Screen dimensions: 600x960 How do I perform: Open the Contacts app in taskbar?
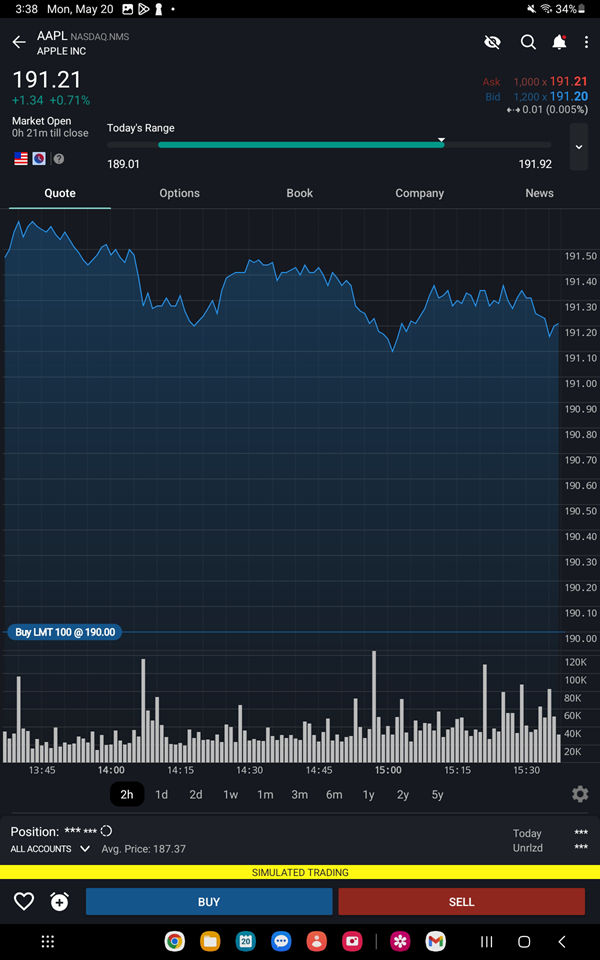pyautogui.click(x=317, y=941)
